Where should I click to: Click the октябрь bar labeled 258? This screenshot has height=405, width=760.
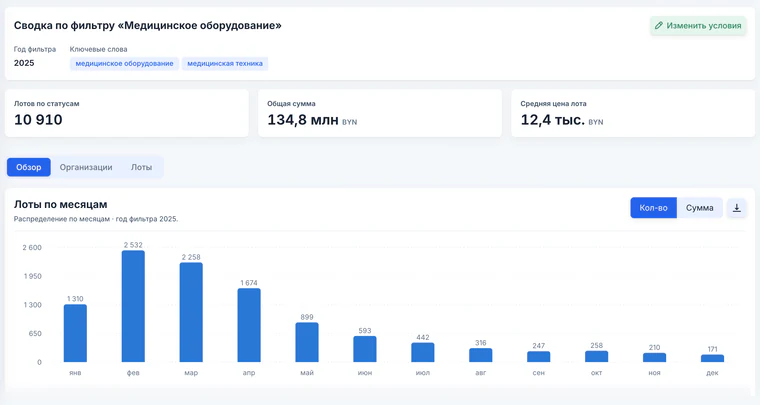click(596, 357)
